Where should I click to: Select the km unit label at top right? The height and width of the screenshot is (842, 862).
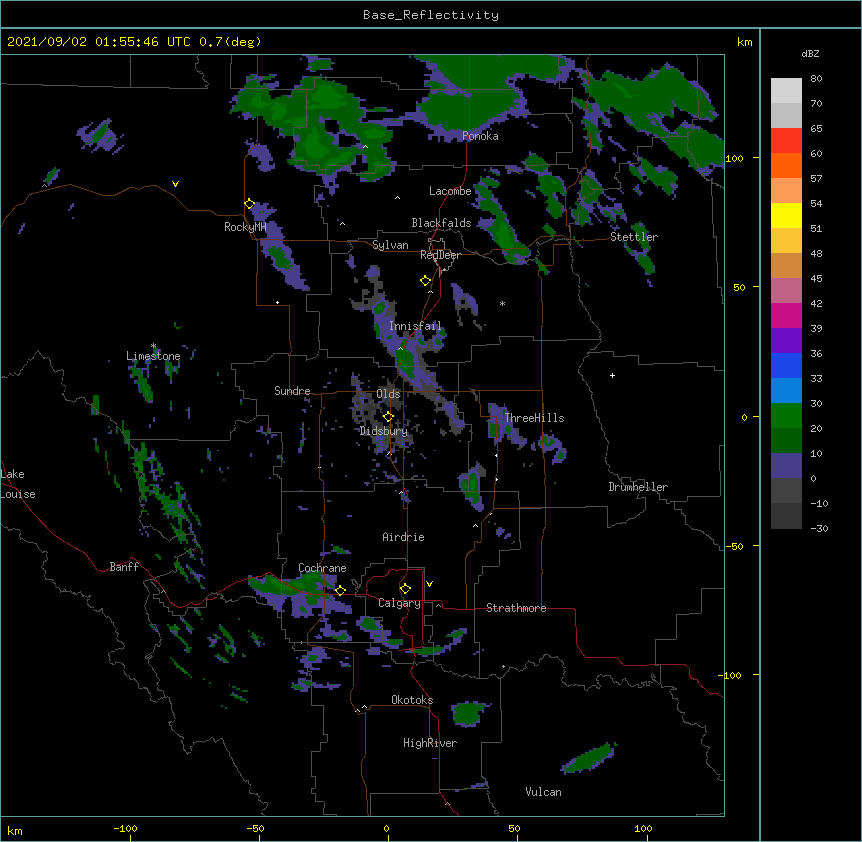[744, 42]
